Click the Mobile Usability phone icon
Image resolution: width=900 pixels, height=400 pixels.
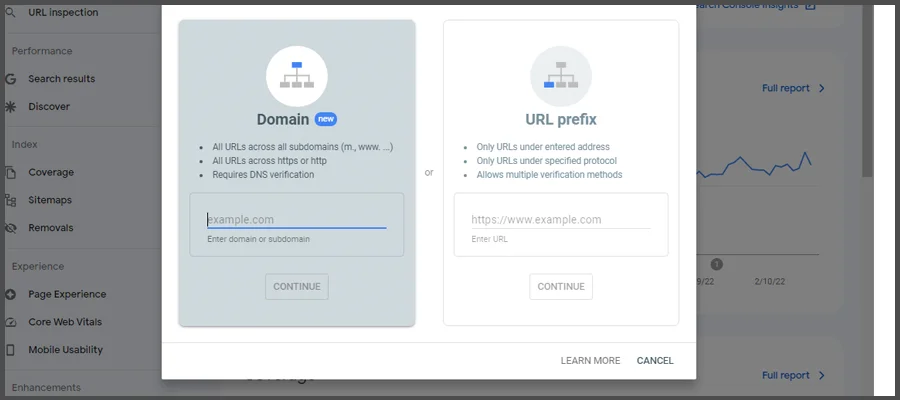(11, 350)
